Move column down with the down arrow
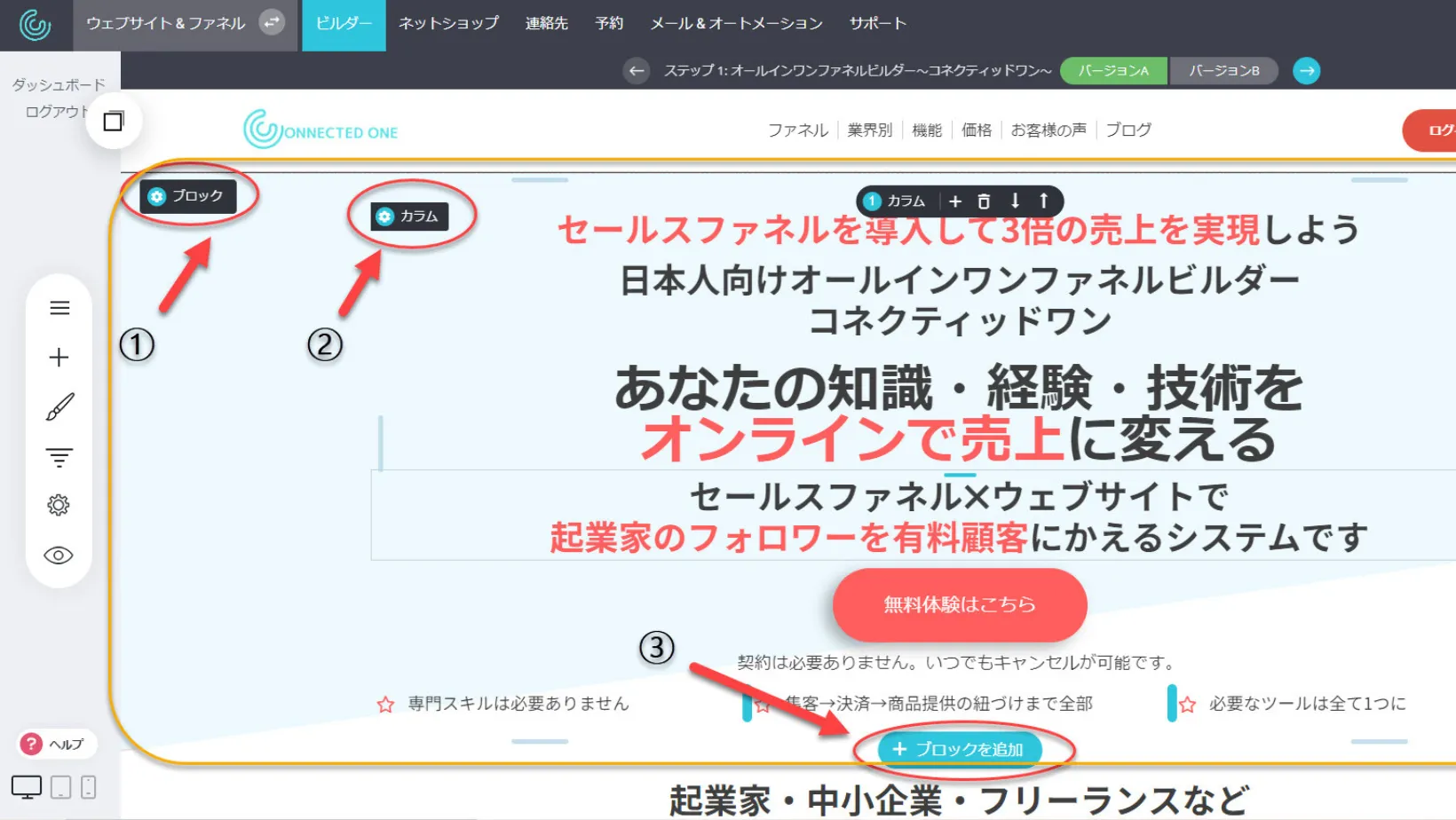Viewport: 1456px width, 820px height. coord(1015,201)
